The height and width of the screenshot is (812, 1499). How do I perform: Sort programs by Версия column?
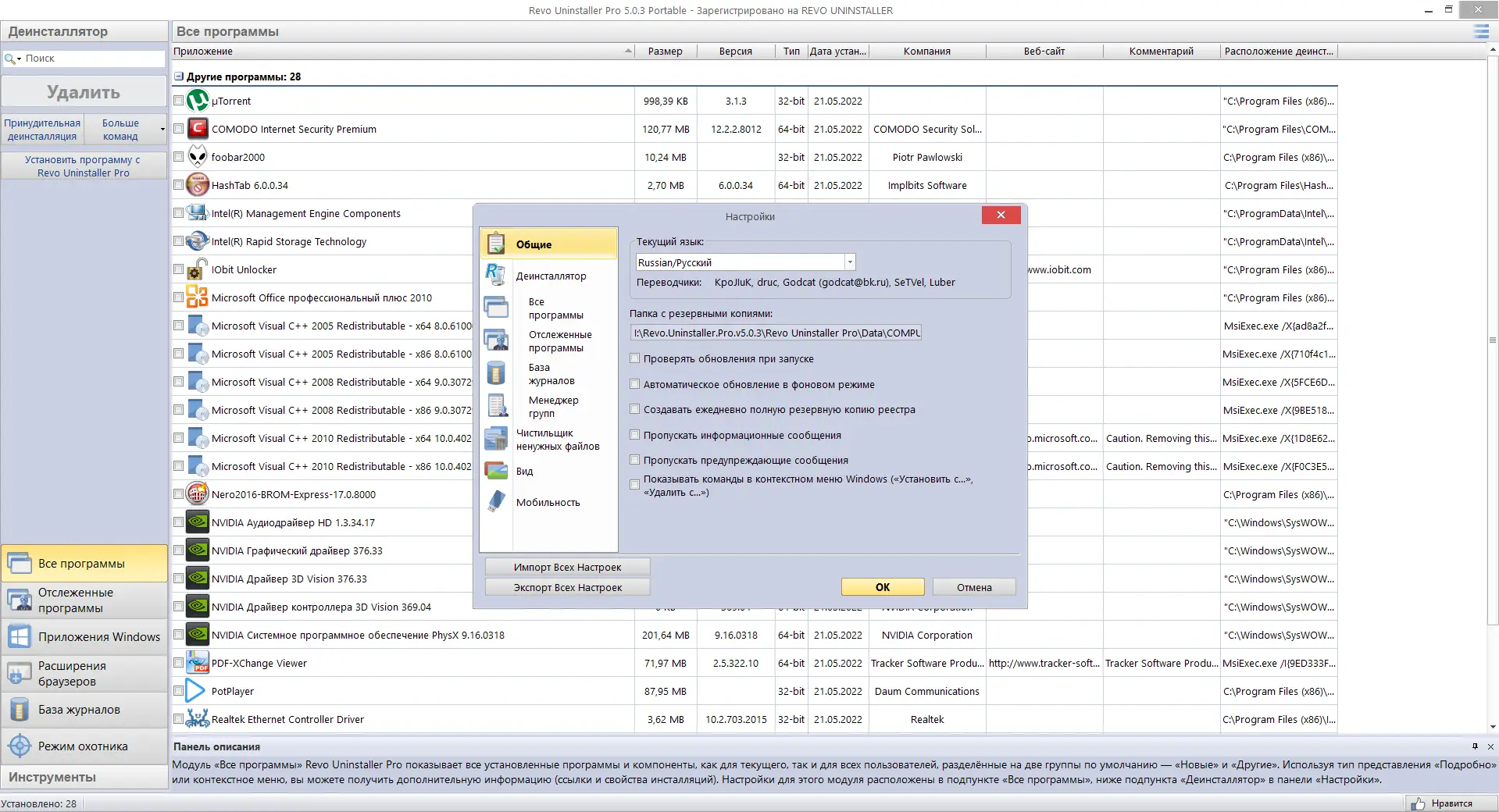(735, 51)
